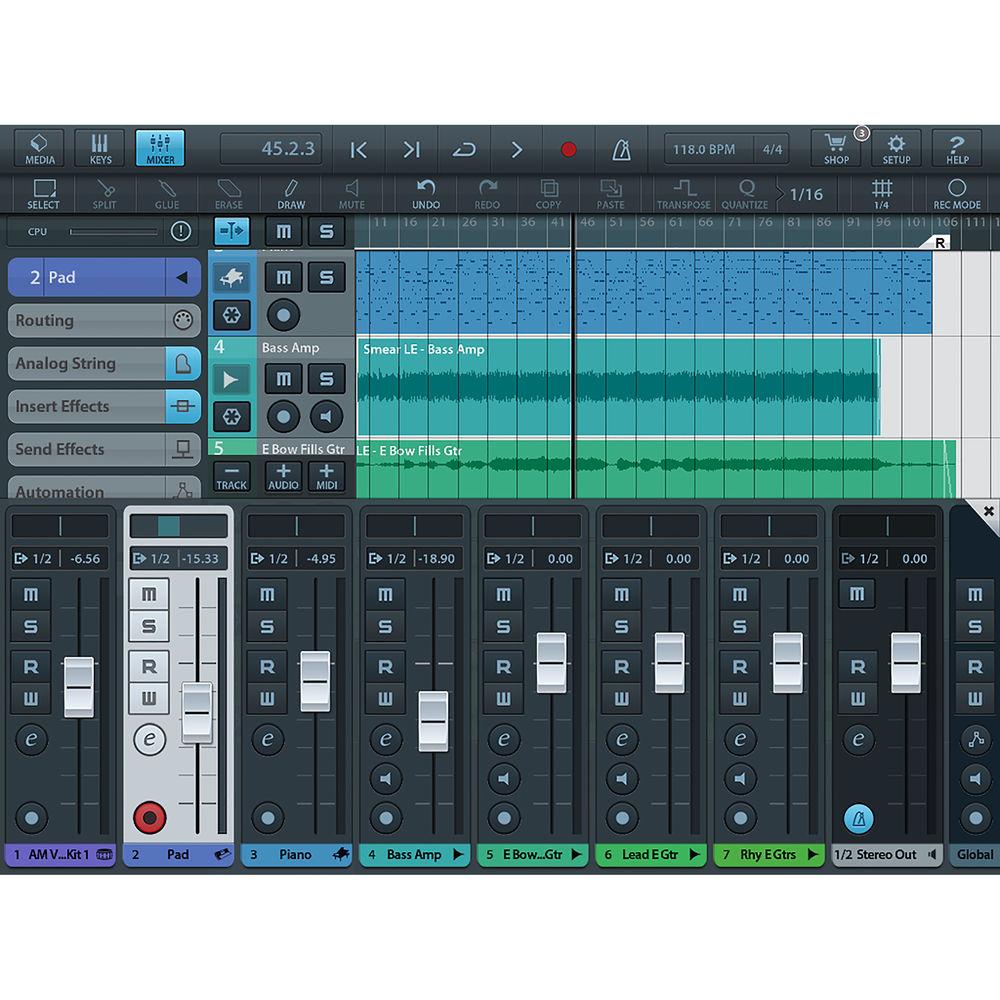The image size is (1000, 1000).
Task: Toggle the metronome click icon
Action: click(x=619, y=150)
